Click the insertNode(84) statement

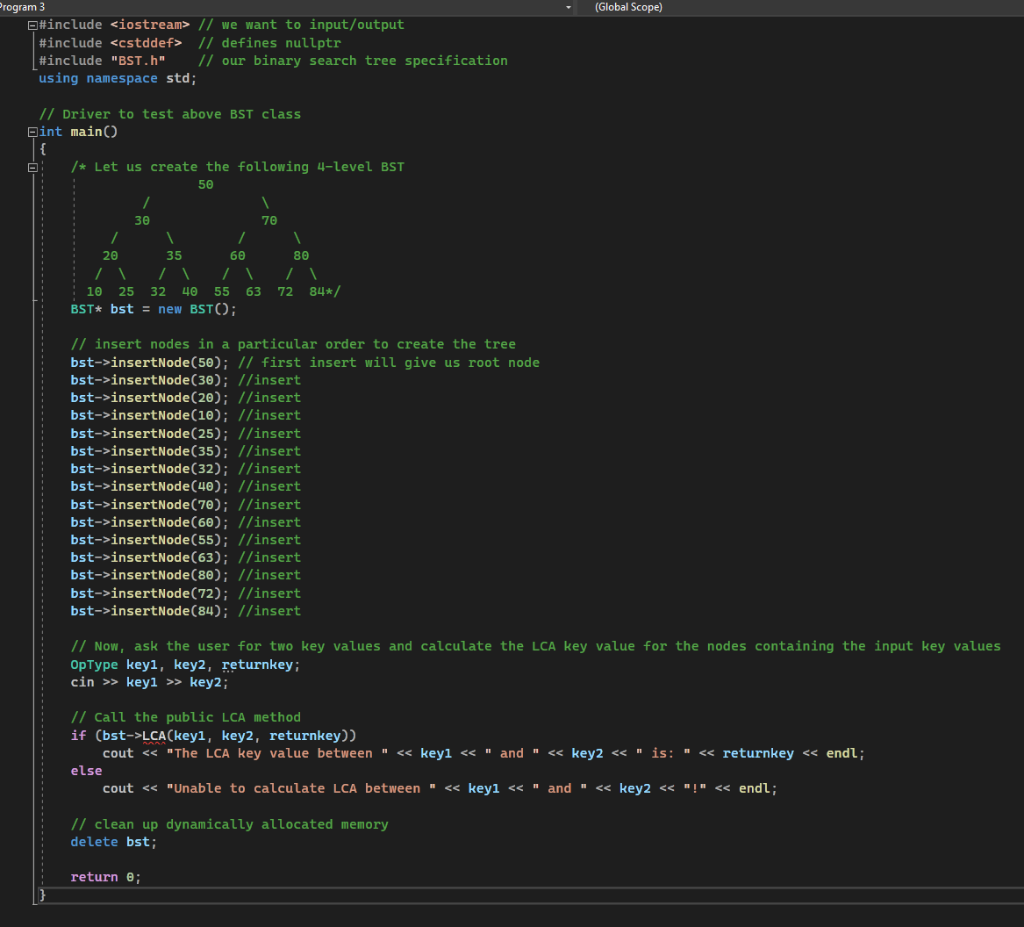pyautogui.click(x=150, y=611)
